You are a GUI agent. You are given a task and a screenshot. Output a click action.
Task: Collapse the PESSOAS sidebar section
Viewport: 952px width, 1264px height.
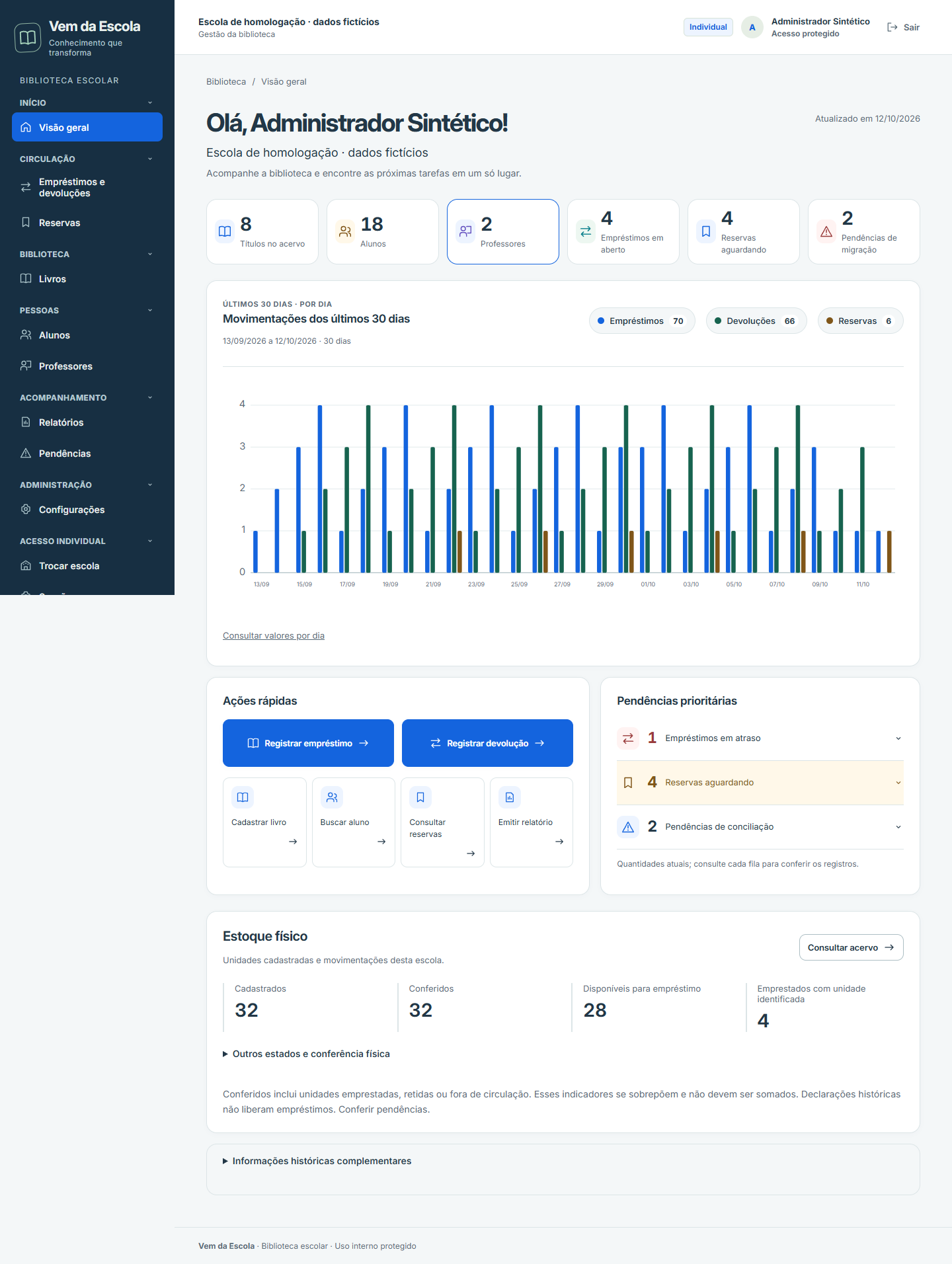coord(87,310)
